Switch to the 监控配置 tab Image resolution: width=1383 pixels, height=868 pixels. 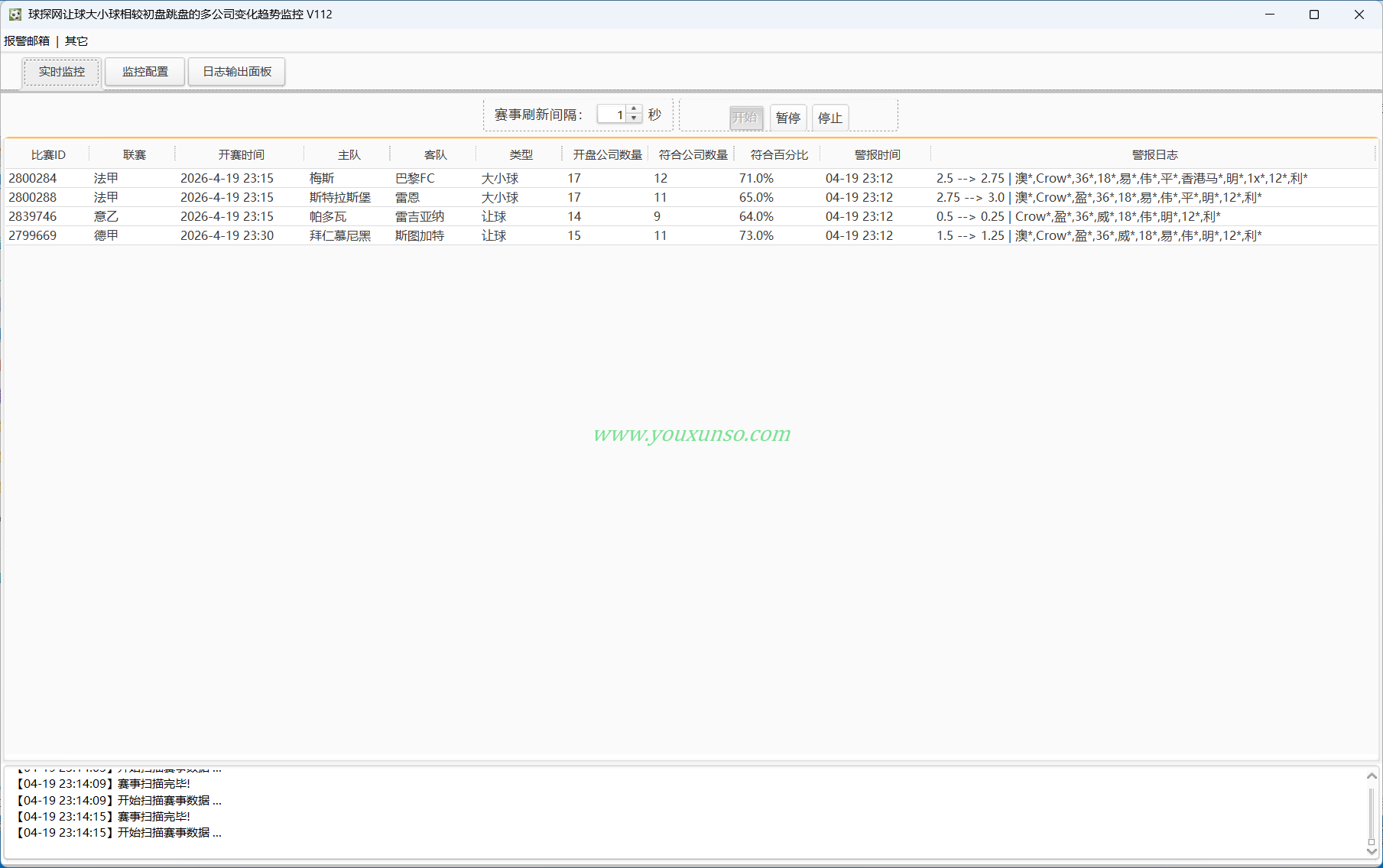click(x=145, y=72)
